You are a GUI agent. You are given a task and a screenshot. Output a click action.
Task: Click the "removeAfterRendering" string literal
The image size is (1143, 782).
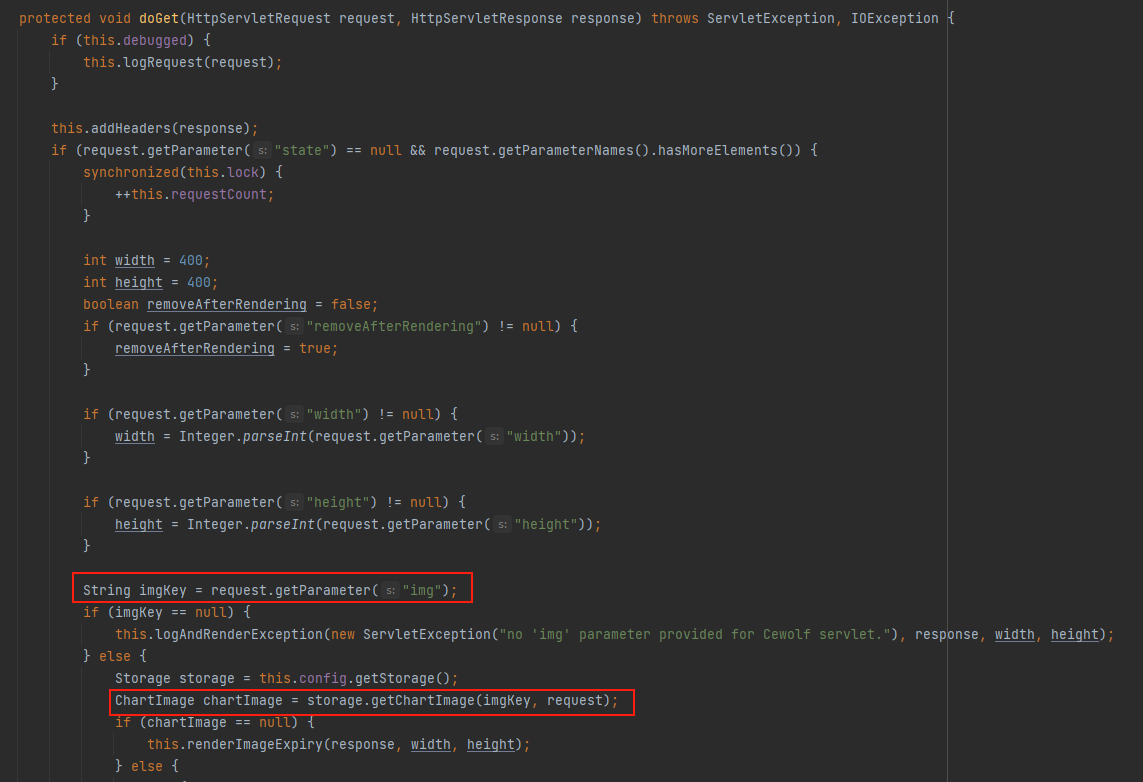[394, 327]
